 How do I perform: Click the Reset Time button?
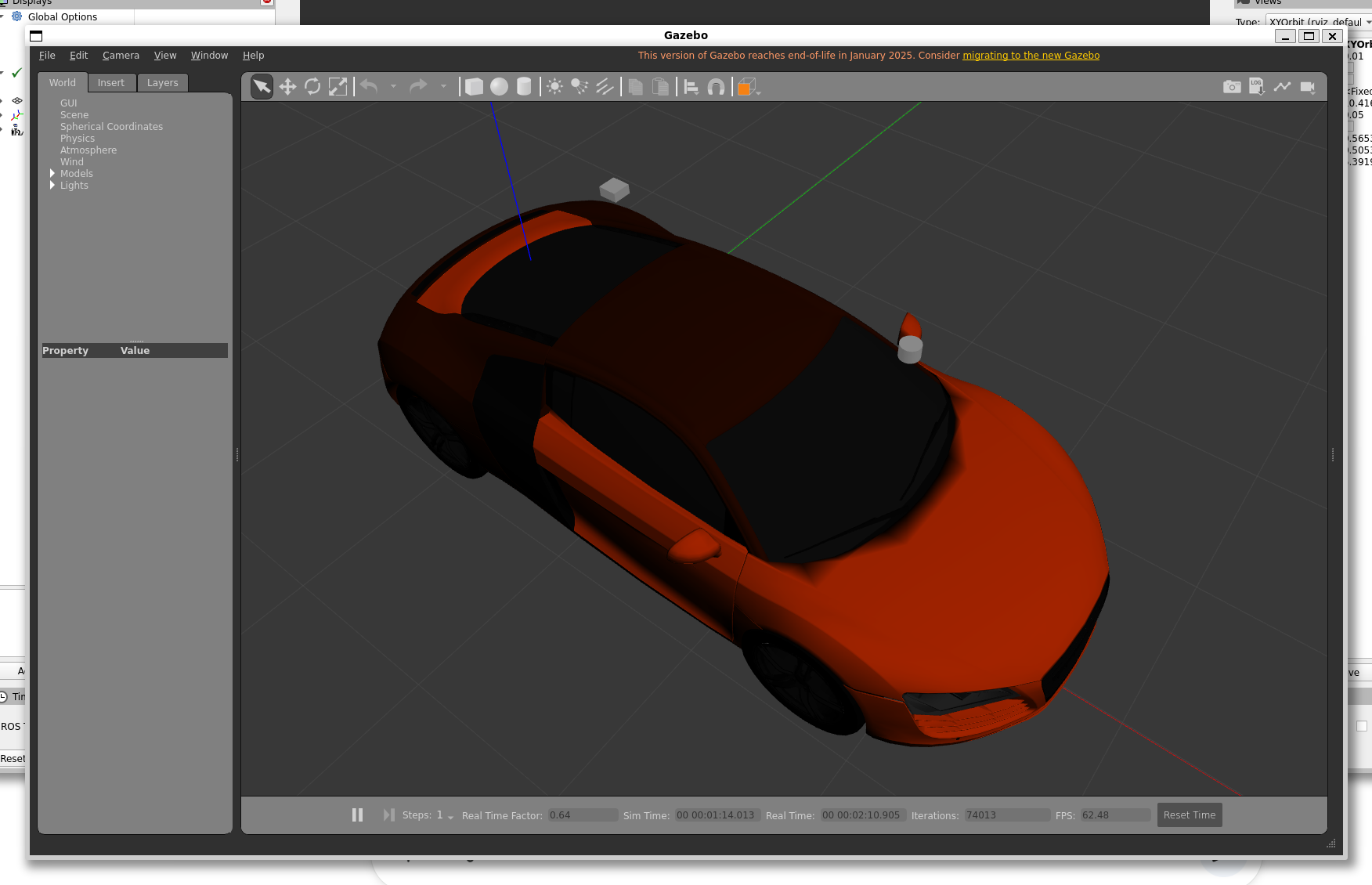(1189, 815)
